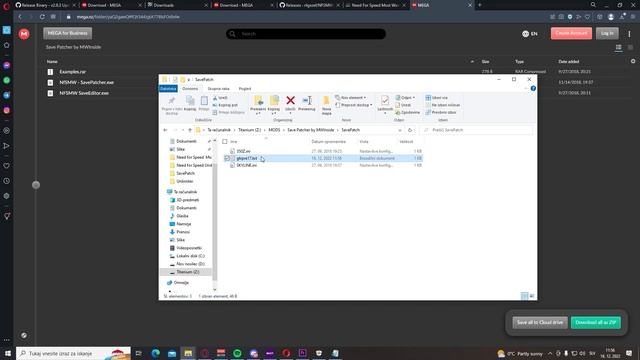Open the Spotify taskbar icon
This screenshot has width=640, height=360.
pyautogui.click(x=237, y=353)
